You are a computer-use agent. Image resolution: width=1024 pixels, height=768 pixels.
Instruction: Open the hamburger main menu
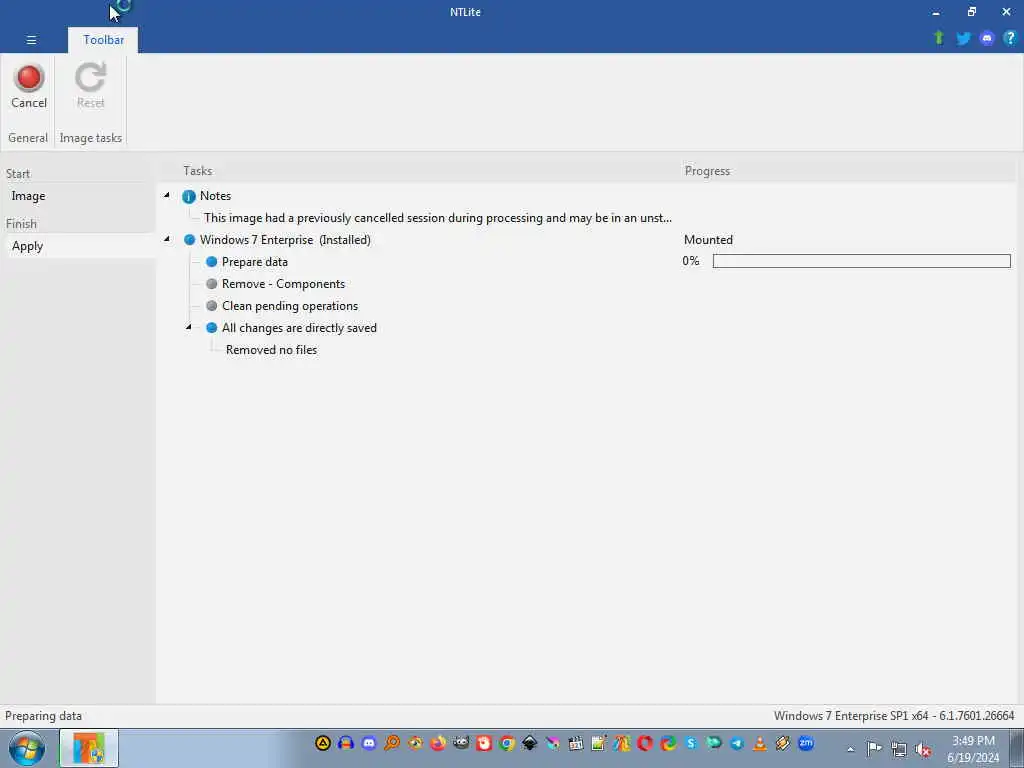click(x=31, y=40)
